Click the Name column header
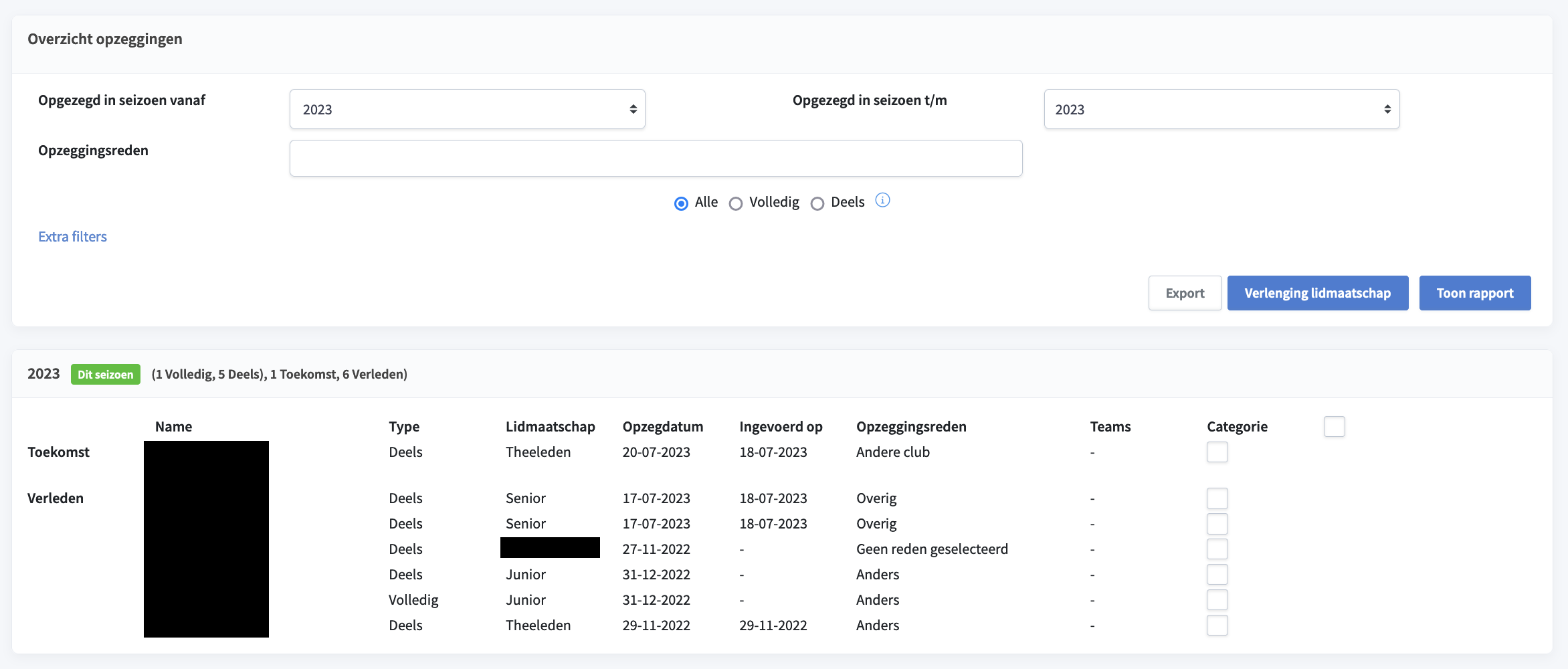This screenshot has width=1568, height=669. tap(173, 427)
